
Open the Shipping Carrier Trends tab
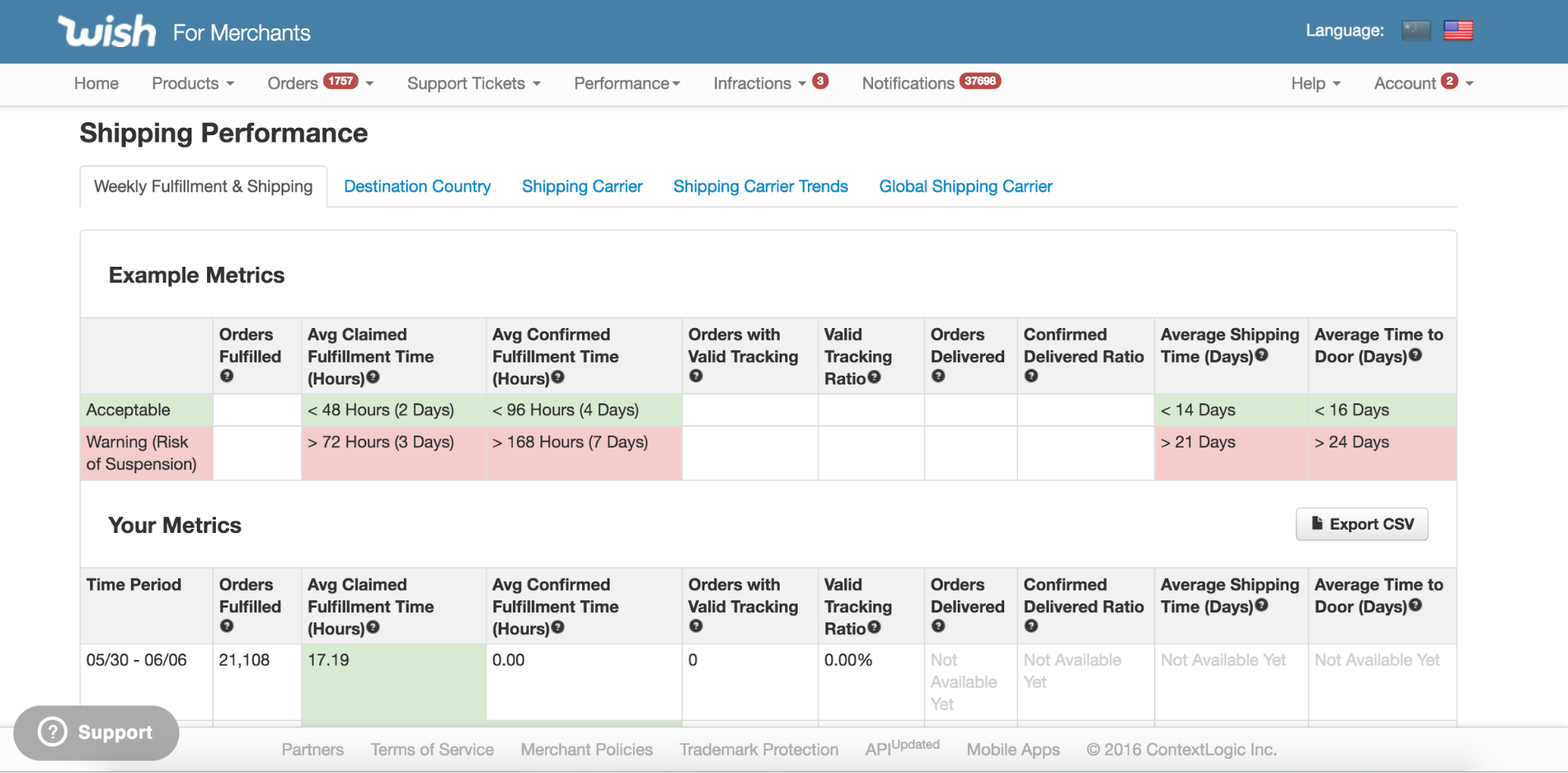(x=760, y=187)
